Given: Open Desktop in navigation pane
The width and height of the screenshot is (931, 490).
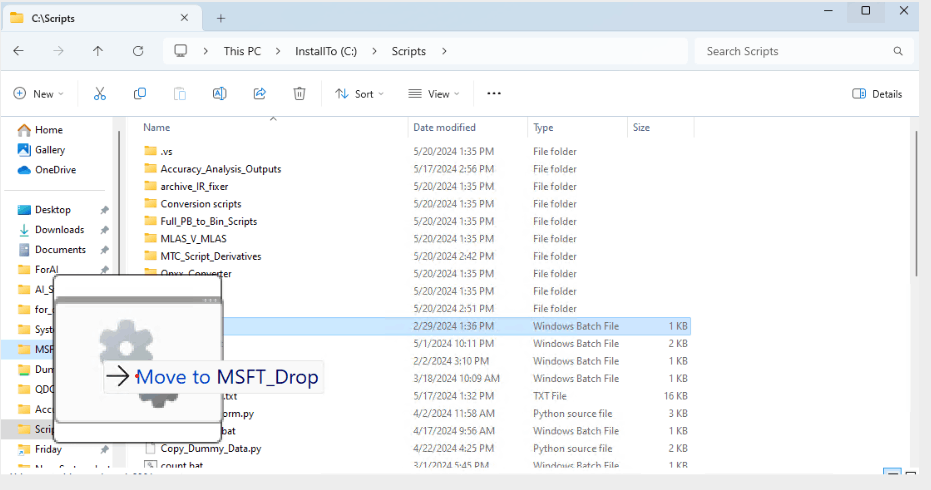Looking at the screenshot, I should pos(53,210).
